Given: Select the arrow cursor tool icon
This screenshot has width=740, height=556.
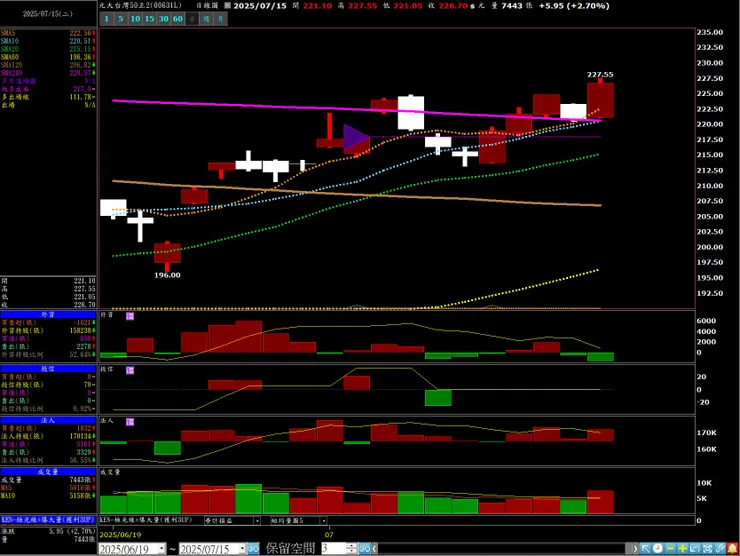Looking at the screenshot, I should coord(646,548).
